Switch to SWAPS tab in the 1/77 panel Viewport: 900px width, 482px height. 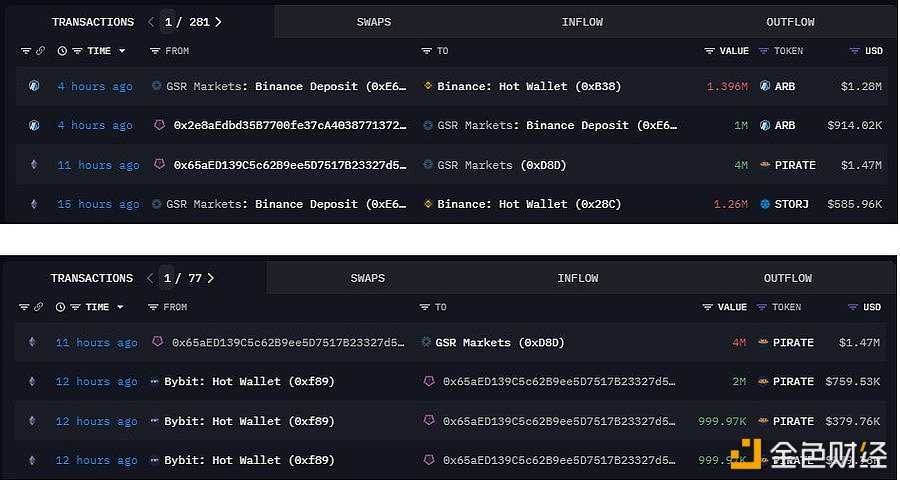[x=367, y=278]
